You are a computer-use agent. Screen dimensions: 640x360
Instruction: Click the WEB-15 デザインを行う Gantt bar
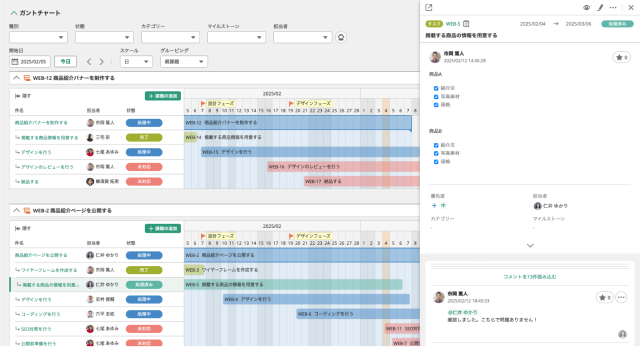tap(310, 152)
